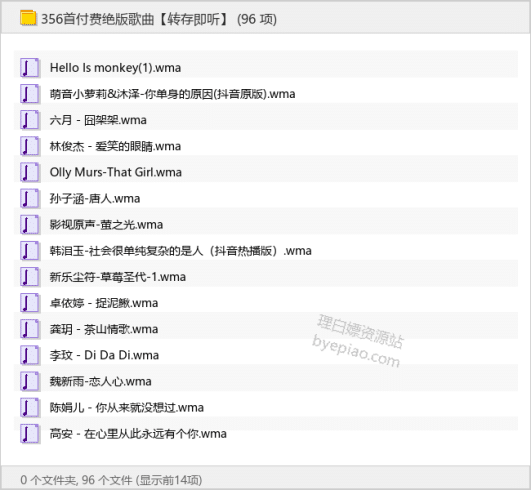Select the Hello Is monkey(1).wma filename
This screenshot has height=490, width=531.
point(115,68)
